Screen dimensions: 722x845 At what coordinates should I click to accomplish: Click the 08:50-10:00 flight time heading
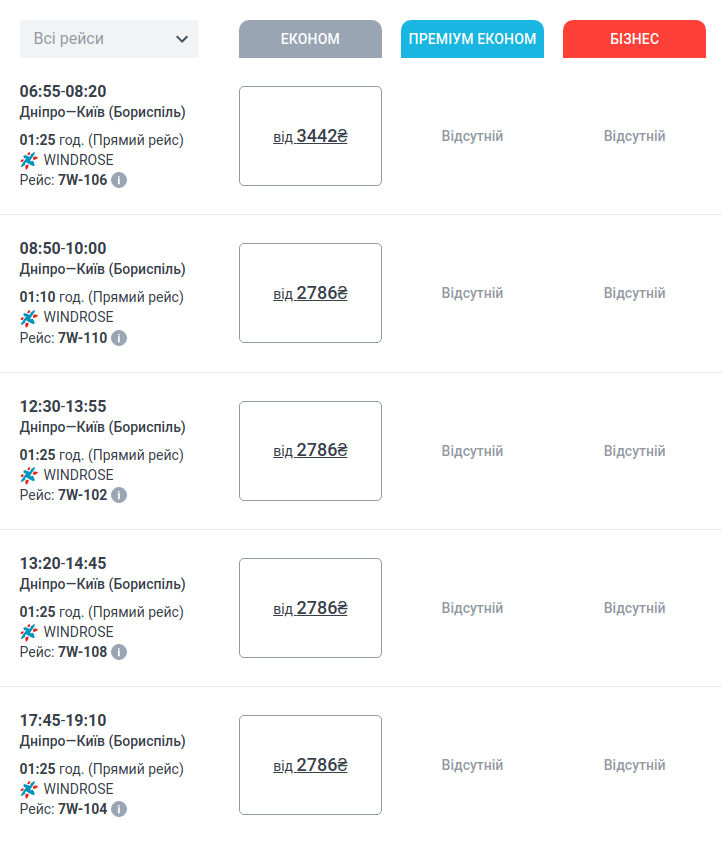tap(63, 248)
